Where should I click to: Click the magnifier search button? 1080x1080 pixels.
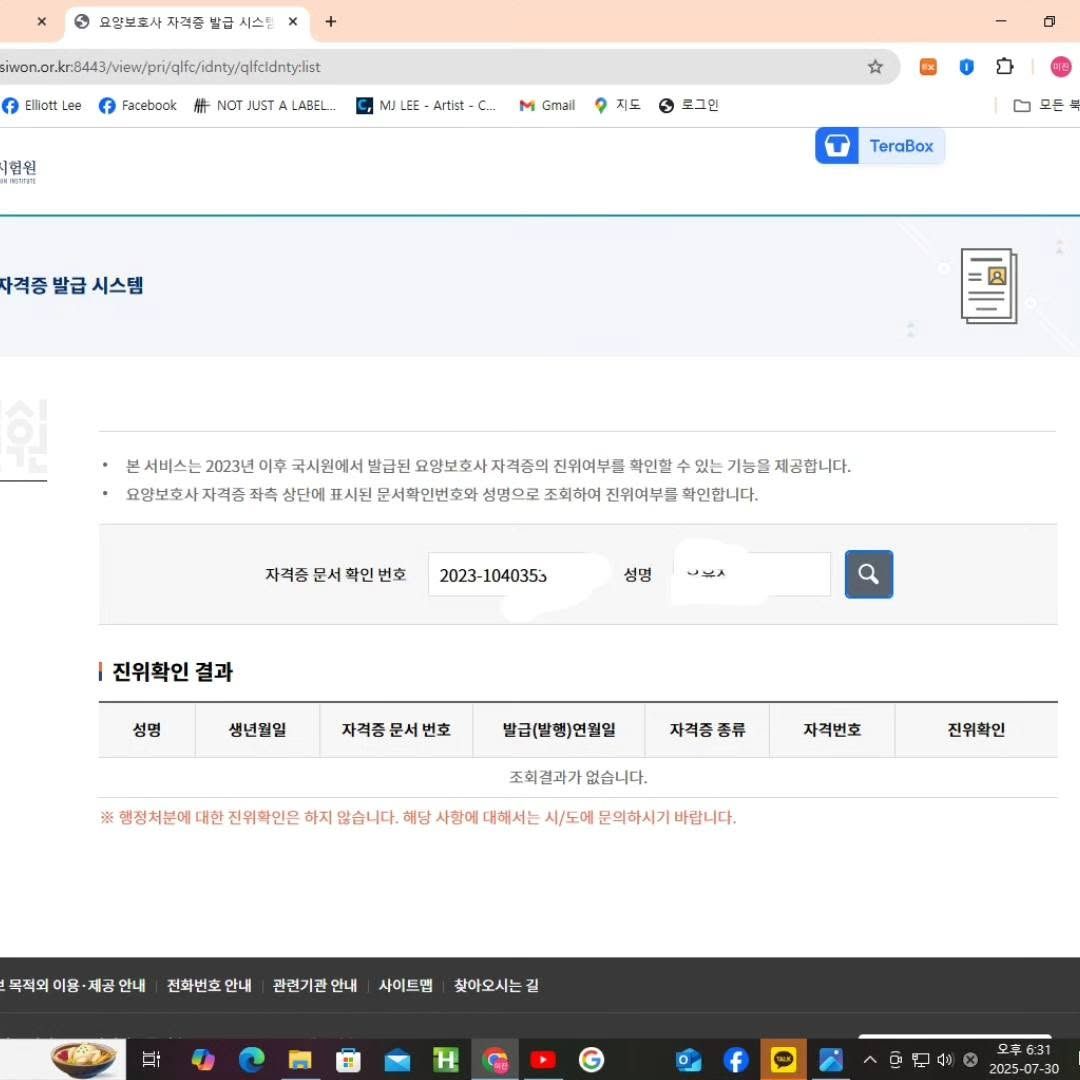869,574
